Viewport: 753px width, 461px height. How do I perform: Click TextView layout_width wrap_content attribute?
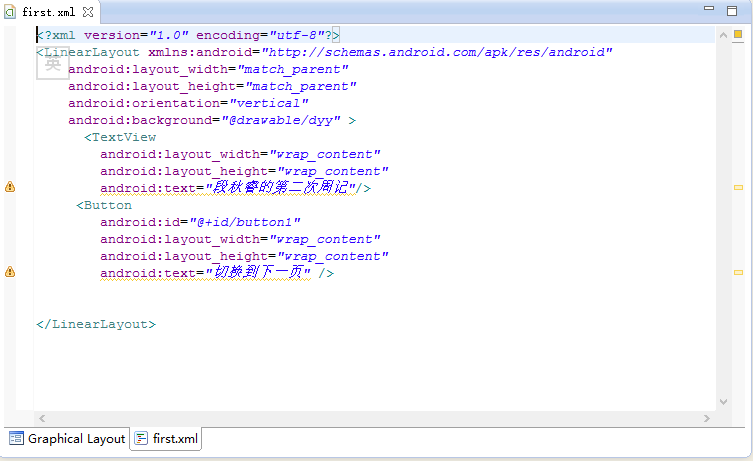point(240,154)
